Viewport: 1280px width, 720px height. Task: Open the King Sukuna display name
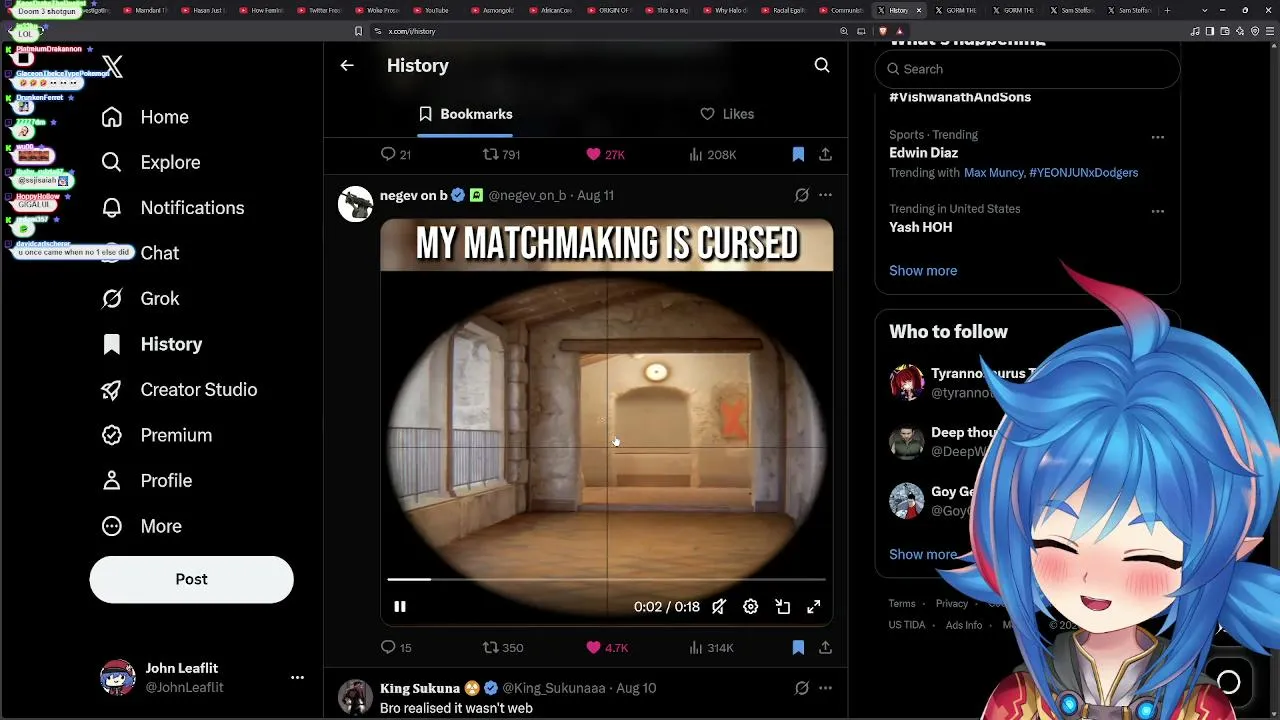pyautogui.click(x=420, y=689)
